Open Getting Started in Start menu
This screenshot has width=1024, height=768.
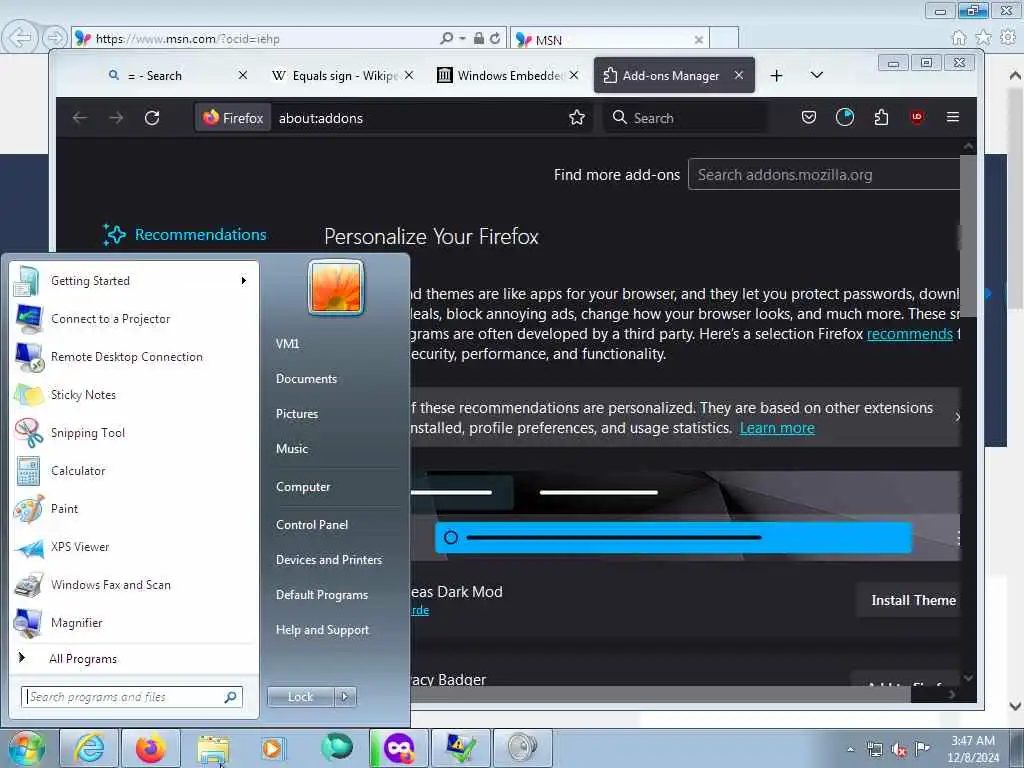pos(135,281)
